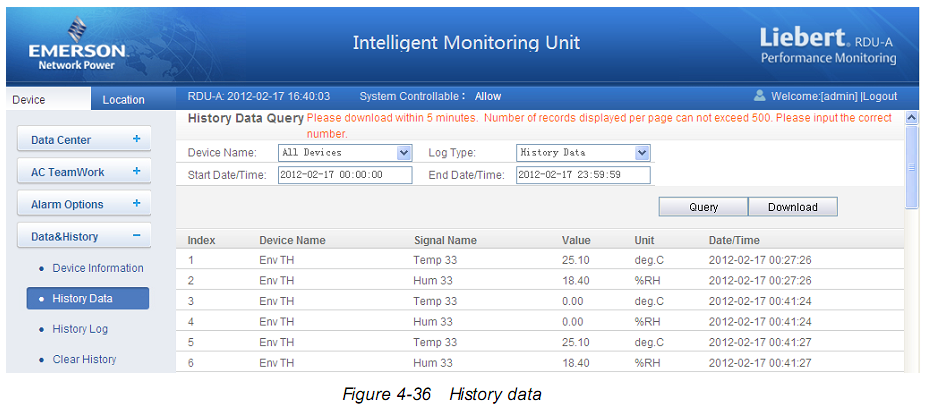The image size is (926, 411).
Task: Click the user profile icon beside Welcome
Action: click(759, 96)
